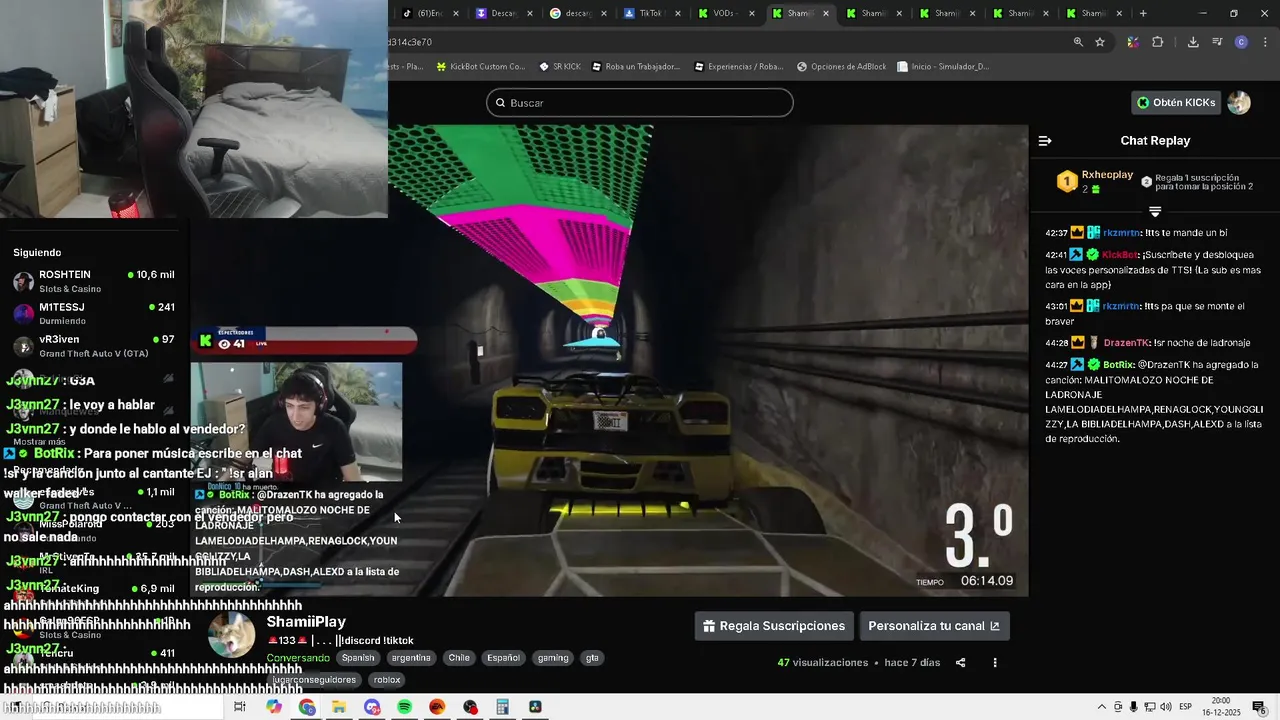
Task: Open KickBot Custom Co... bookmark
Action: click(x=481, y=67)
